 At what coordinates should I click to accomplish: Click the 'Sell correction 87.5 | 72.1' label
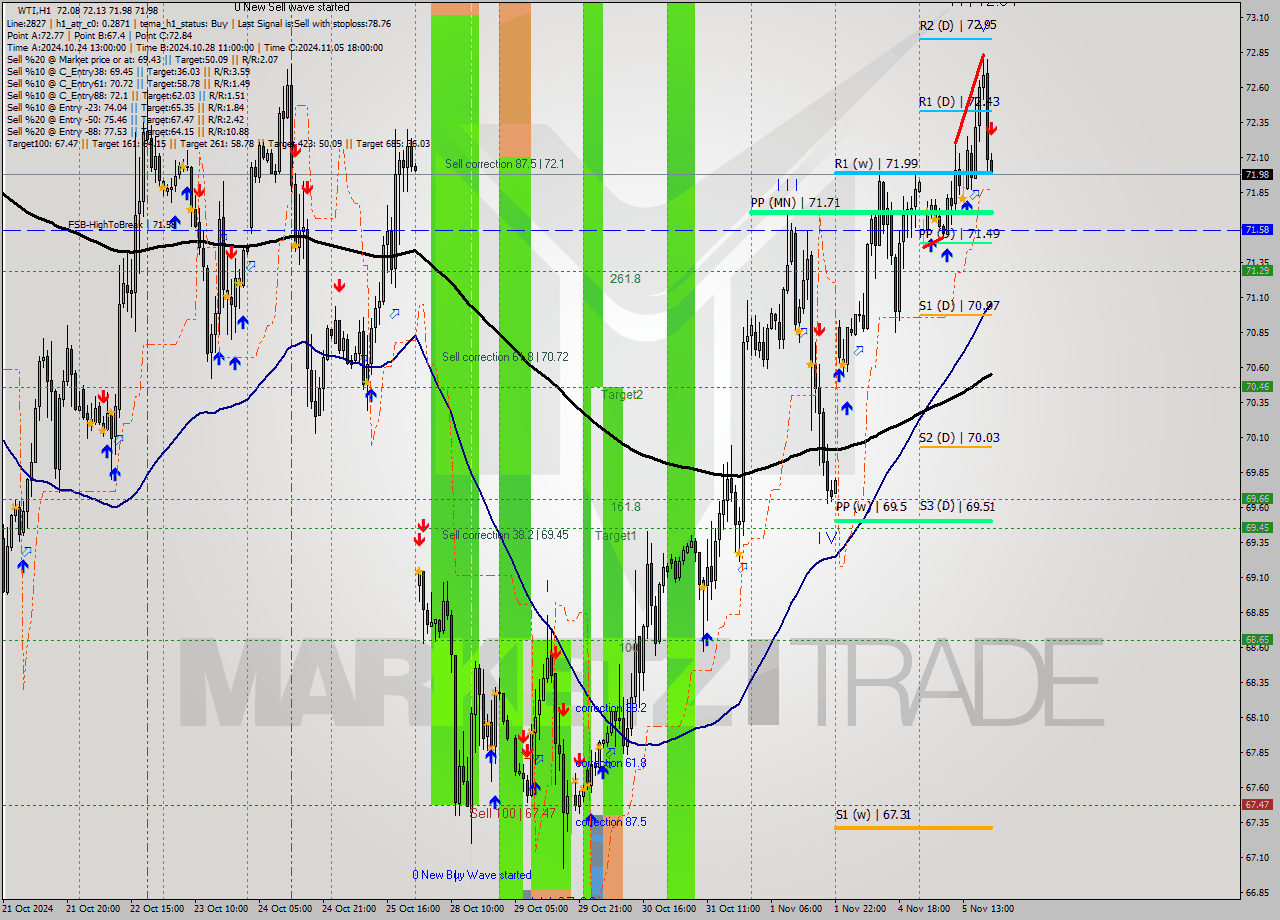coord(505,164)
